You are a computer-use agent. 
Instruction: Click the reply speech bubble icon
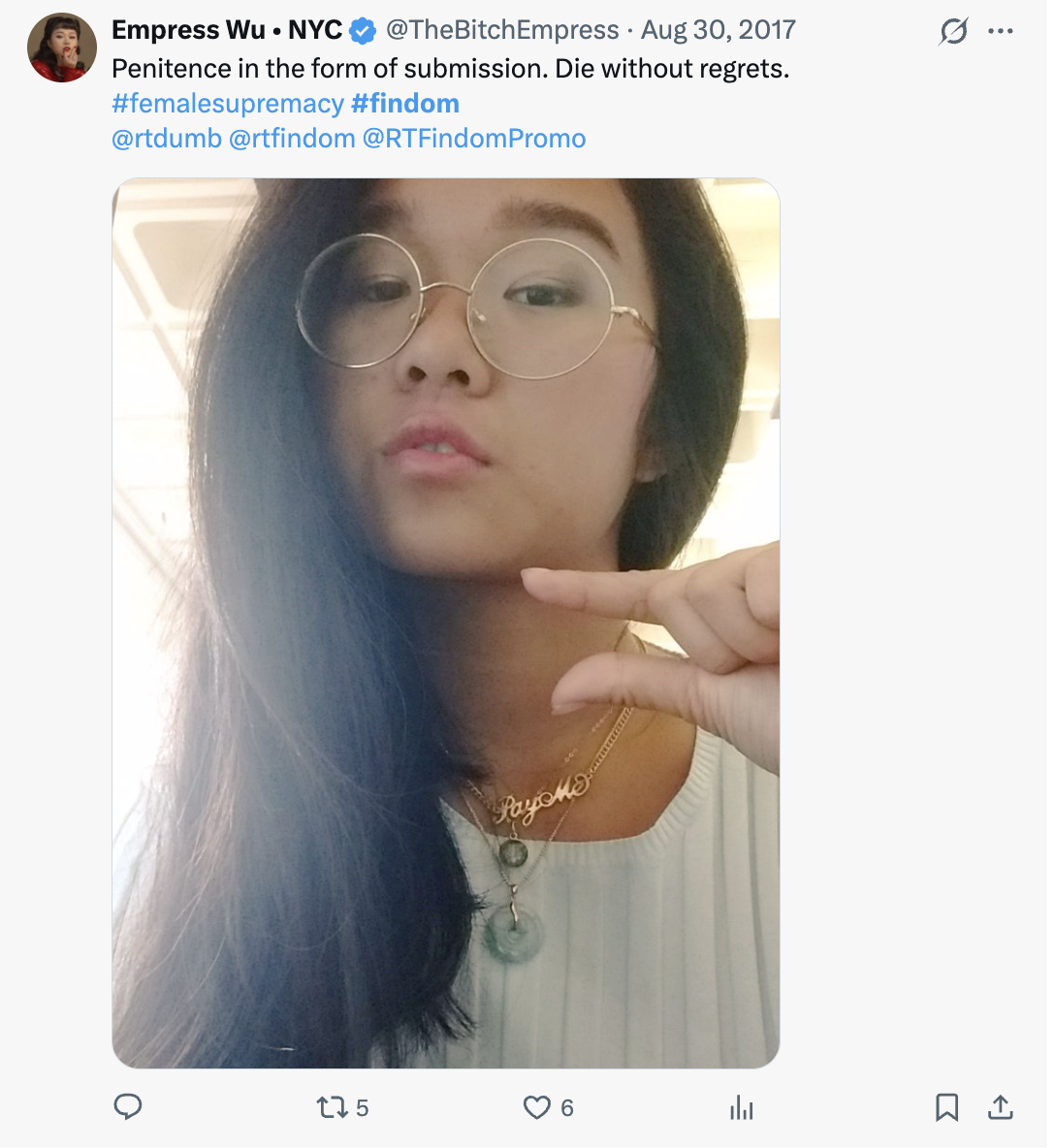pyautogui.click(x=128, y=1106)
